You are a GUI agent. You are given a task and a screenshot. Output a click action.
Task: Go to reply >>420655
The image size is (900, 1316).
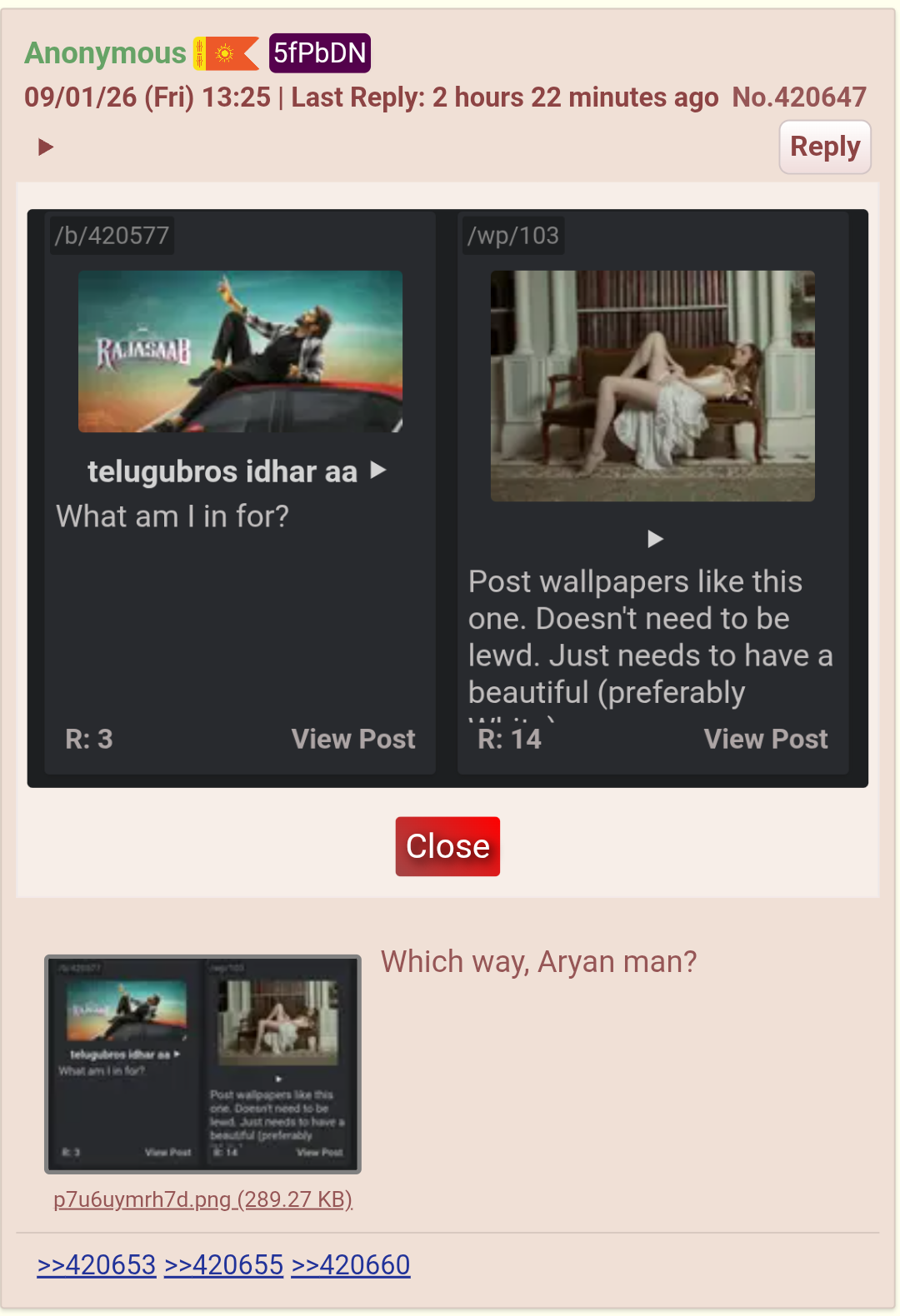(x=224, y=1265)
